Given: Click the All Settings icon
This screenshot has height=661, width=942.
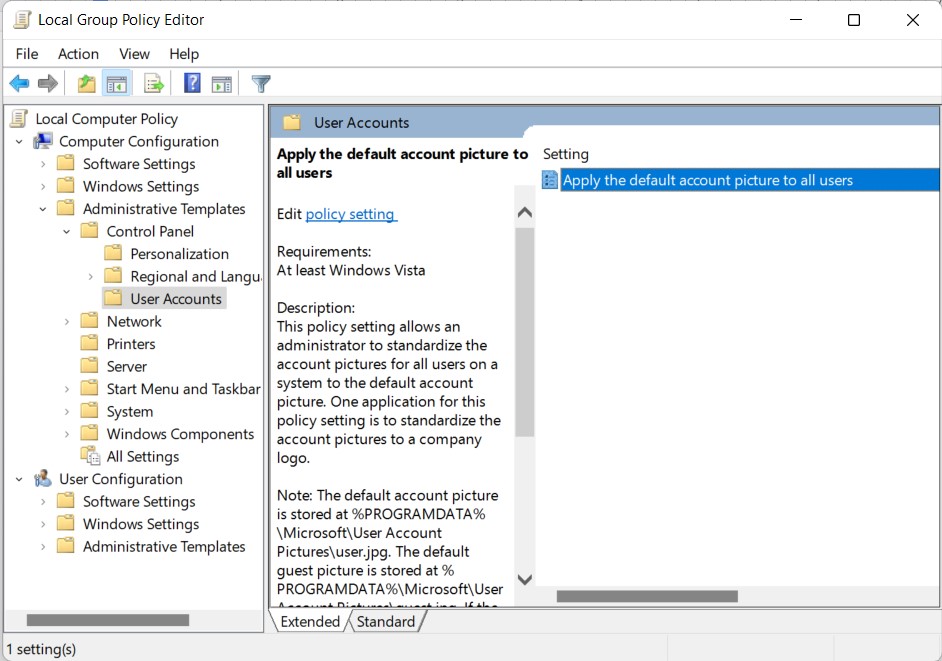Looking at the screenshot, I should coord(90,456).
